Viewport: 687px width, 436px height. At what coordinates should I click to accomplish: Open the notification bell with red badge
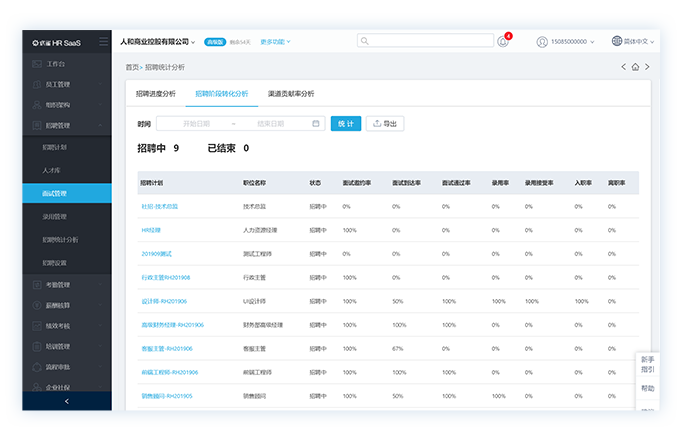coord(504,41)
